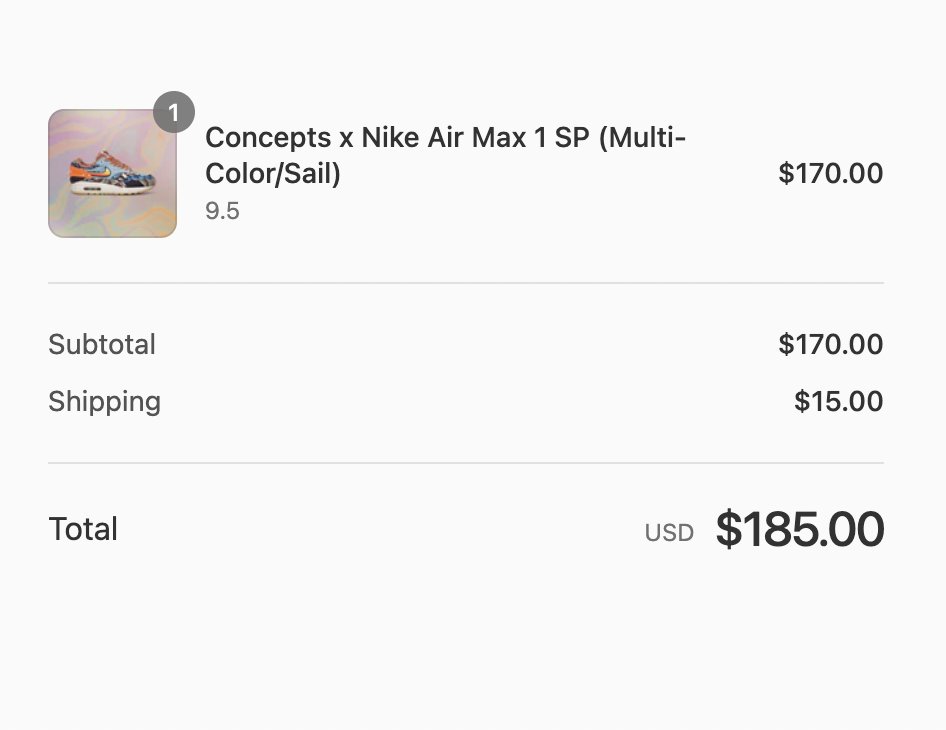Click the Subtotal label

[x=102, y=344]
